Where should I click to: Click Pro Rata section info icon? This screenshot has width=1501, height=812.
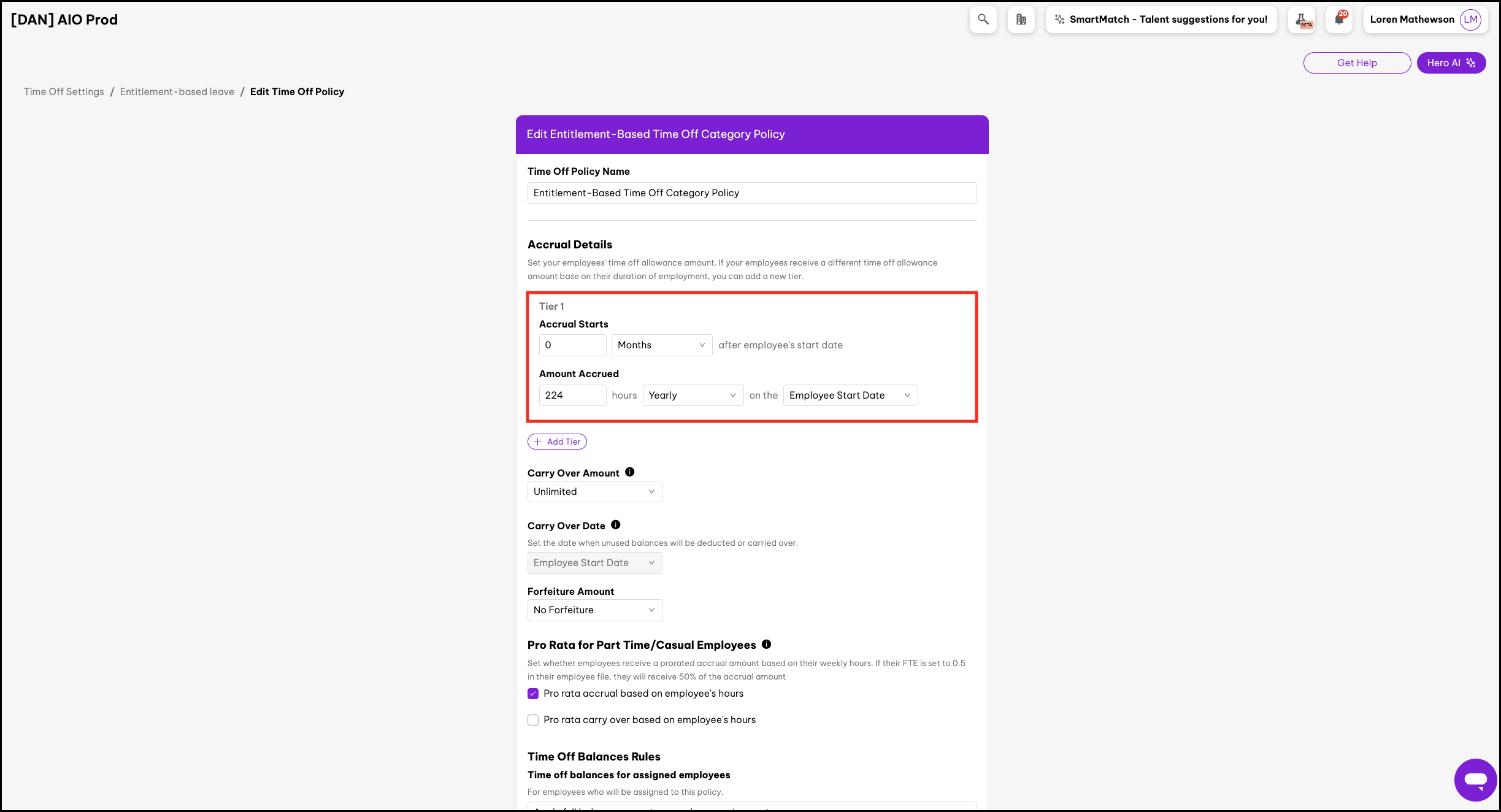click(766, 644)
